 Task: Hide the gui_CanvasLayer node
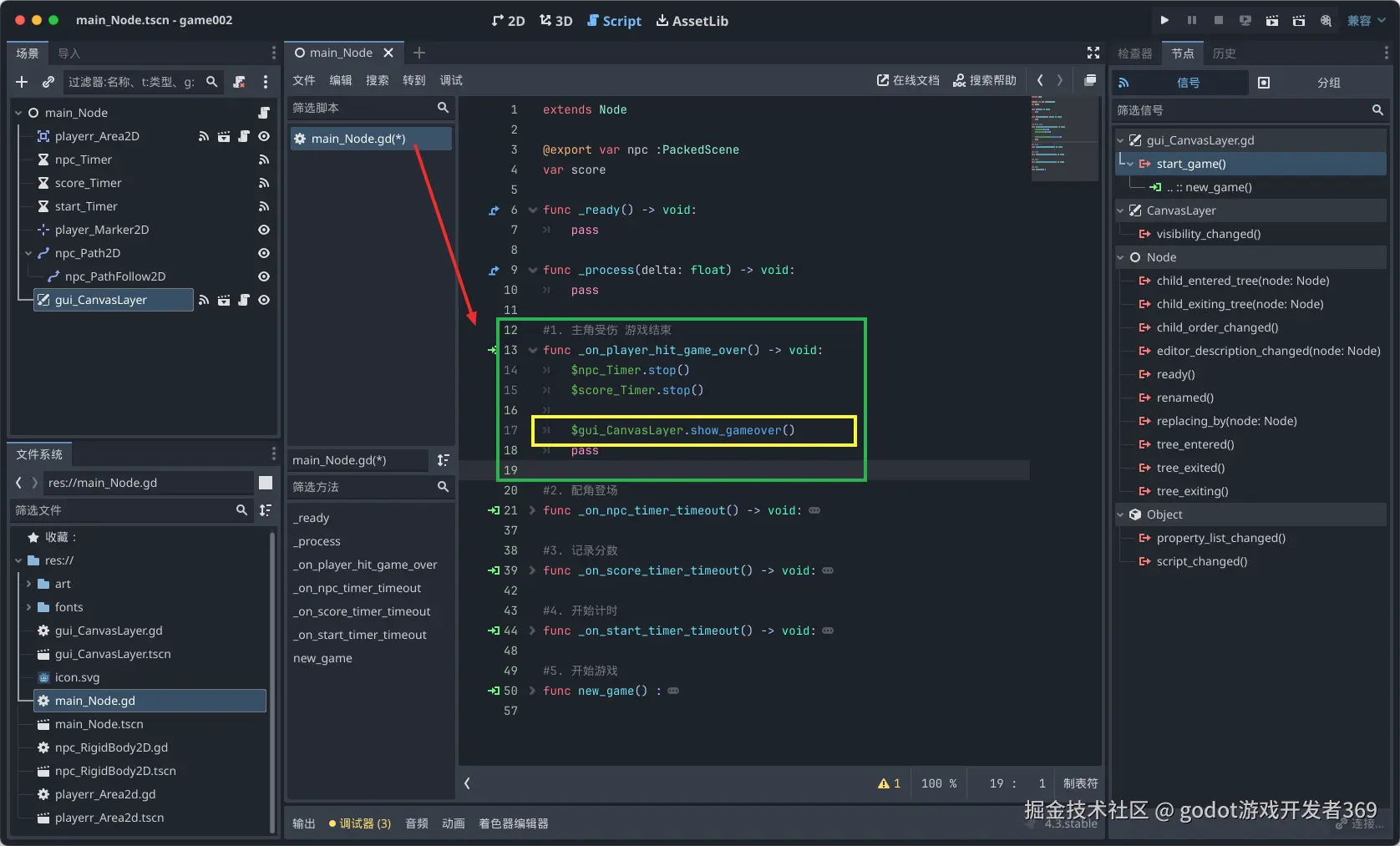pyautogui.click(x=264, y=300)
